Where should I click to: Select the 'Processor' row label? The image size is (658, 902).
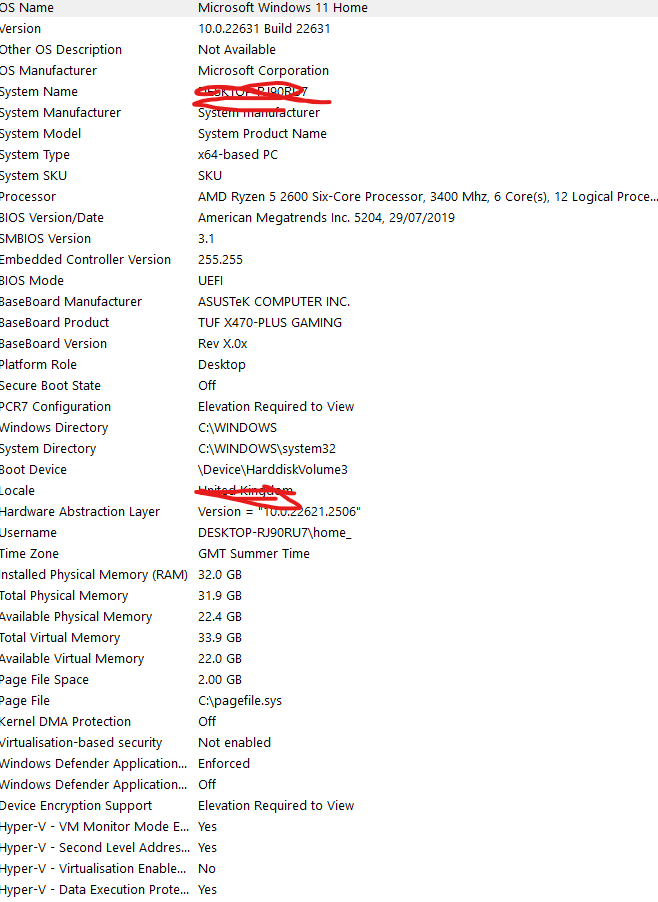pos(28,197)
